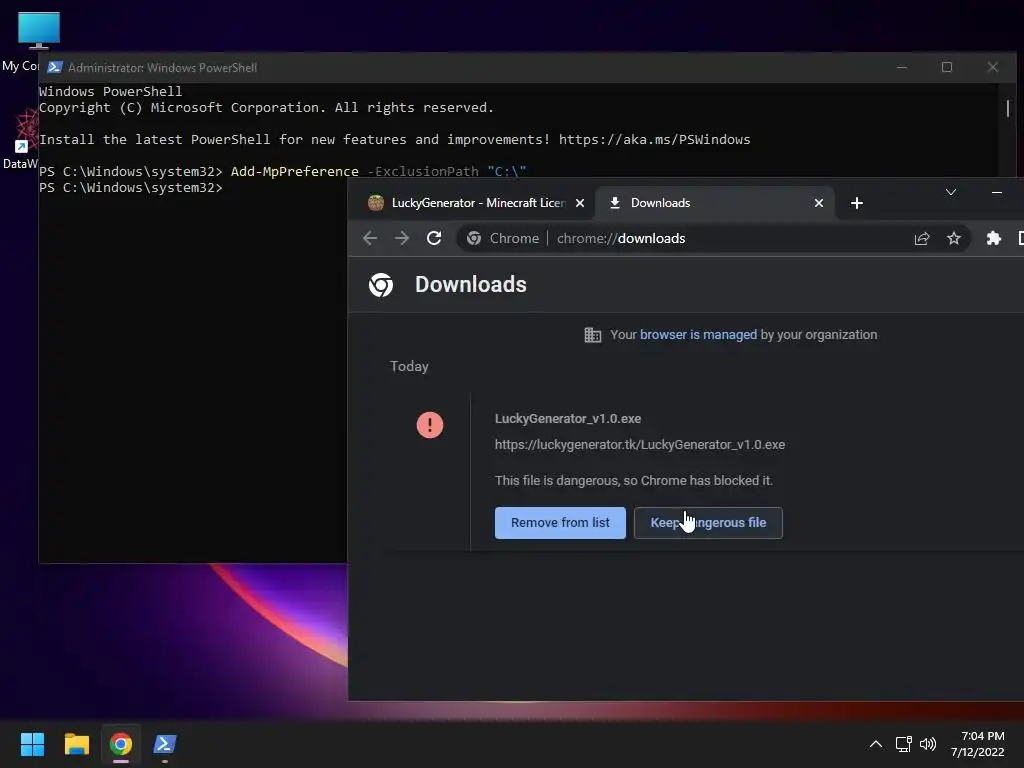This screenshot has height=768, width=1024.
Task: Click the PowerShell taskbar icon
Action: pos(165,744)
